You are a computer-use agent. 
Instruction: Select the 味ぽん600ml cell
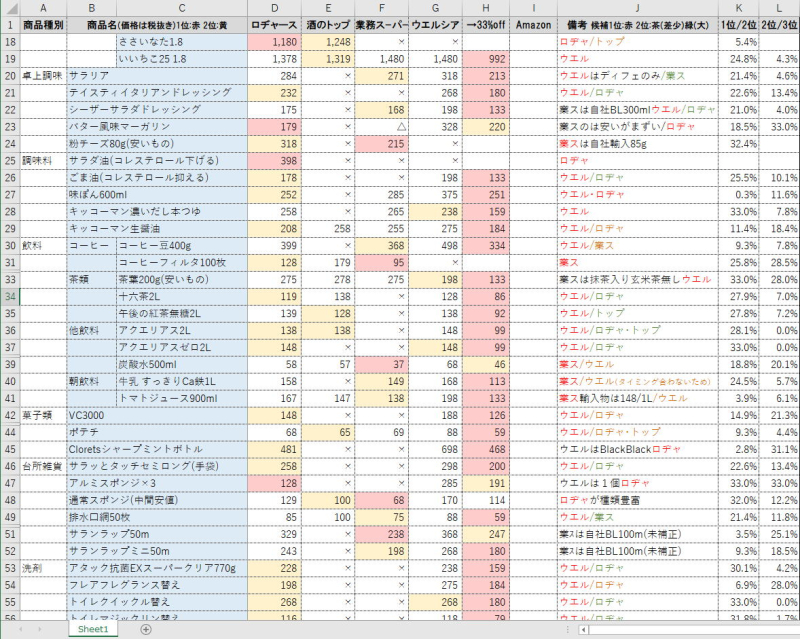coord(157,194)
